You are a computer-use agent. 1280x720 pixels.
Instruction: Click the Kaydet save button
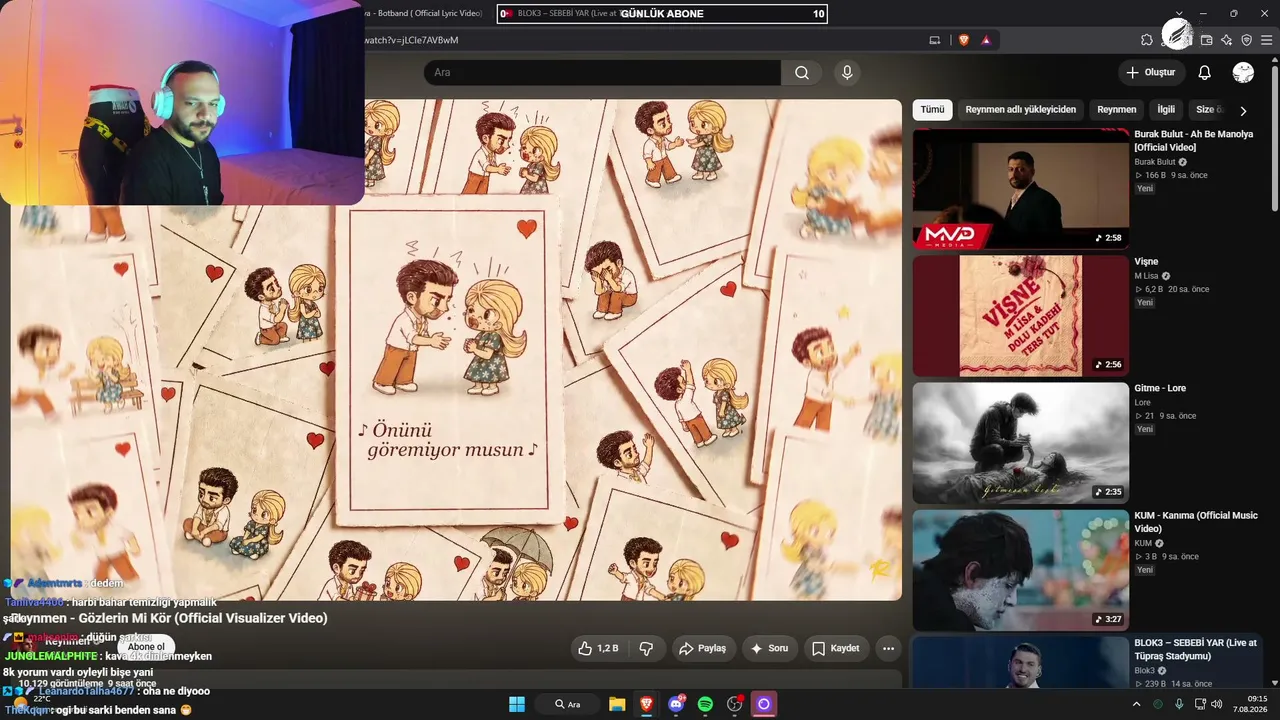[835, 648]
